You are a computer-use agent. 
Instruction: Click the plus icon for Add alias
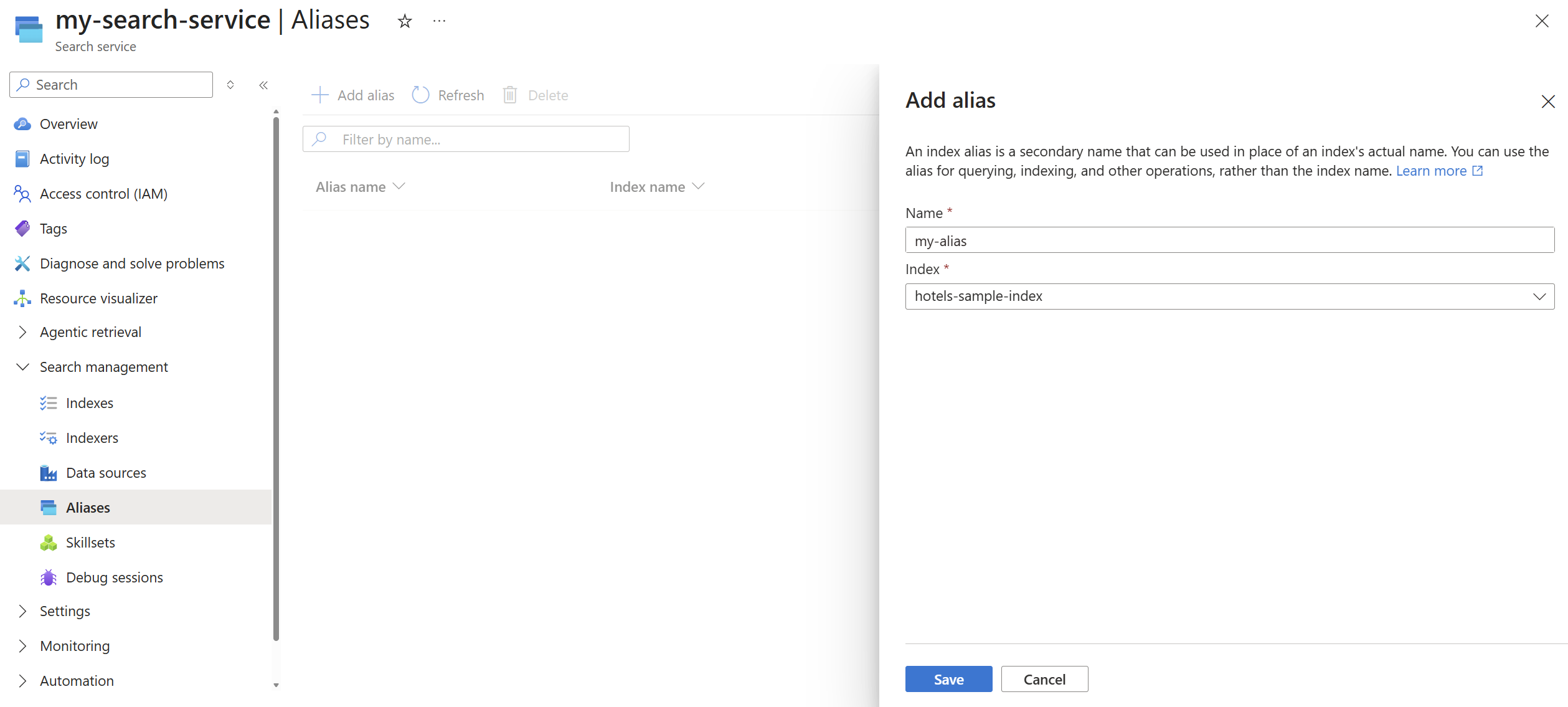[319, 95]
